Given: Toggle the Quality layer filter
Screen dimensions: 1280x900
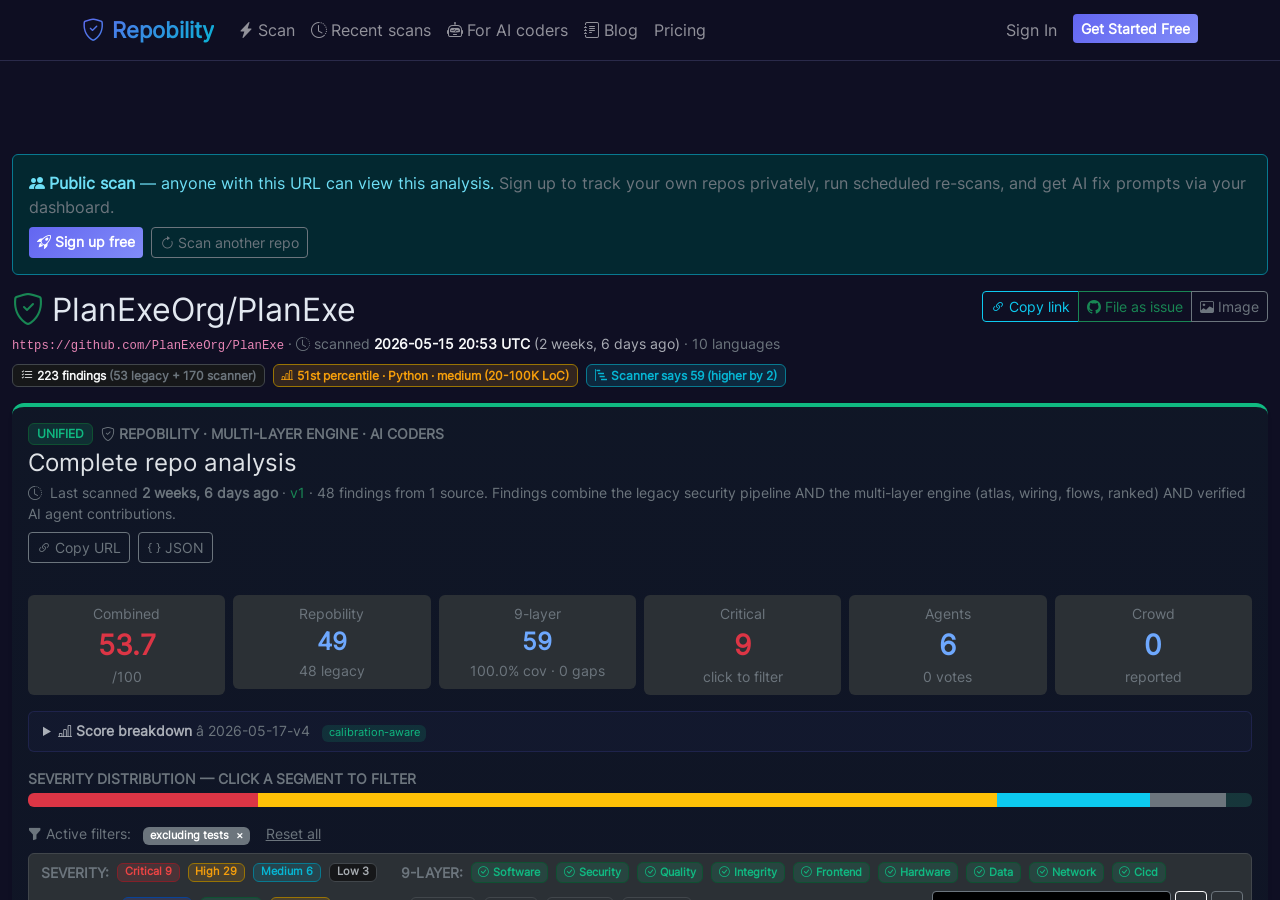Looking at the screenshot, I should (670, 873).
